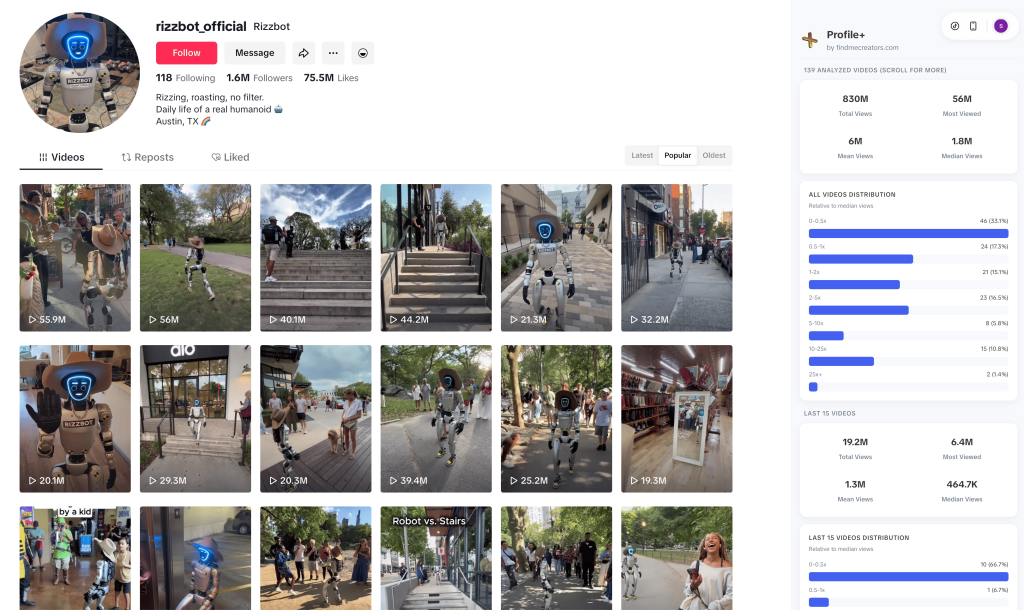
Task: Switch to the Reposts tab
Action: pyautogui.click(x=148, y=157)
